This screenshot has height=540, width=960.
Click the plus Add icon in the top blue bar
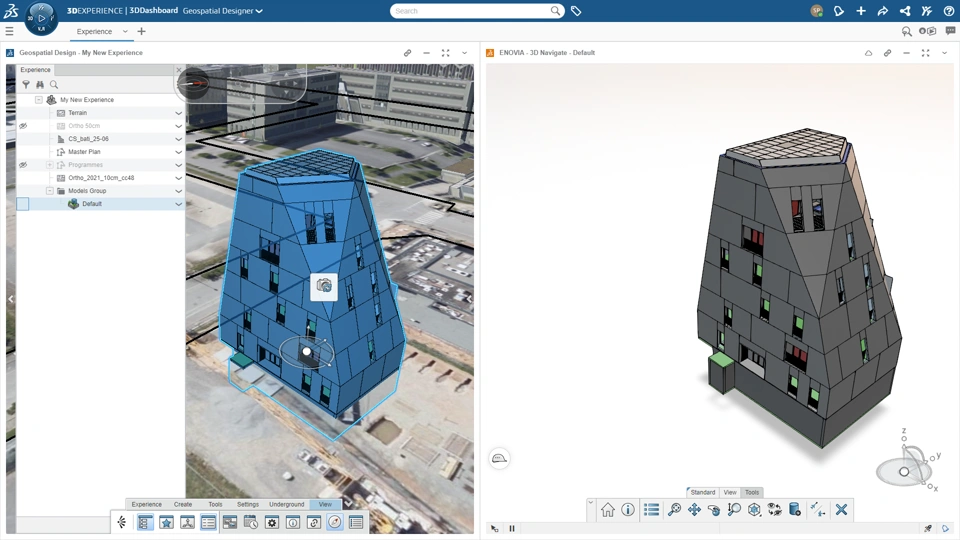tap(861, 11)
